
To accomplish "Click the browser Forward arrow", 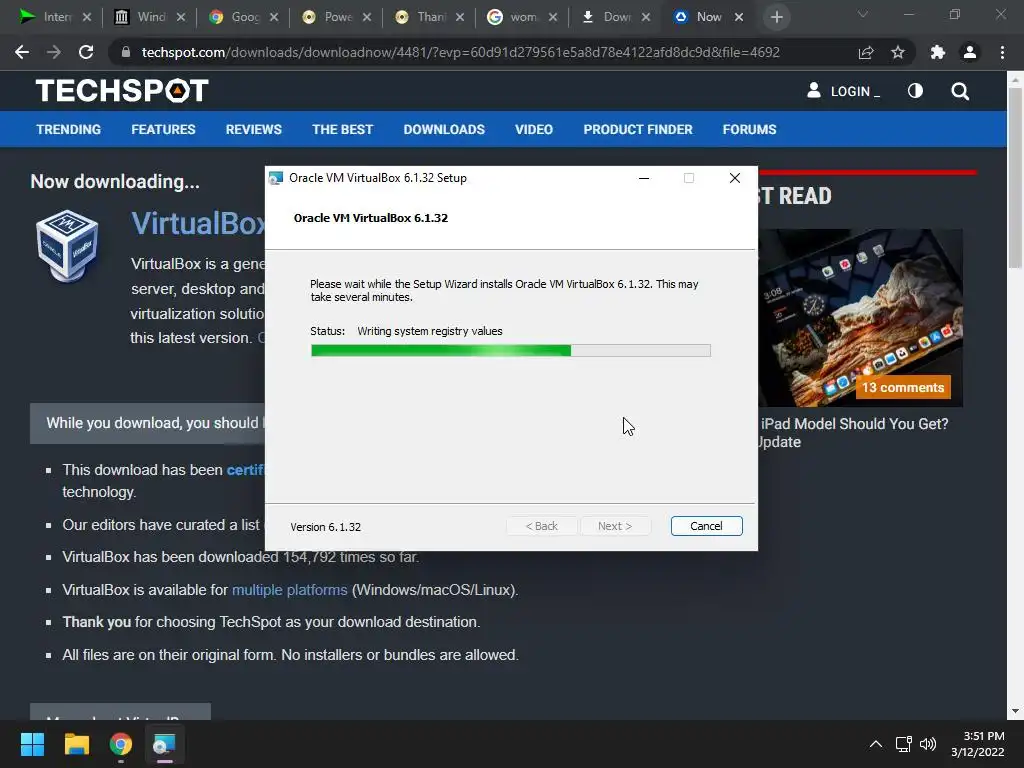I will coord(54,52).
